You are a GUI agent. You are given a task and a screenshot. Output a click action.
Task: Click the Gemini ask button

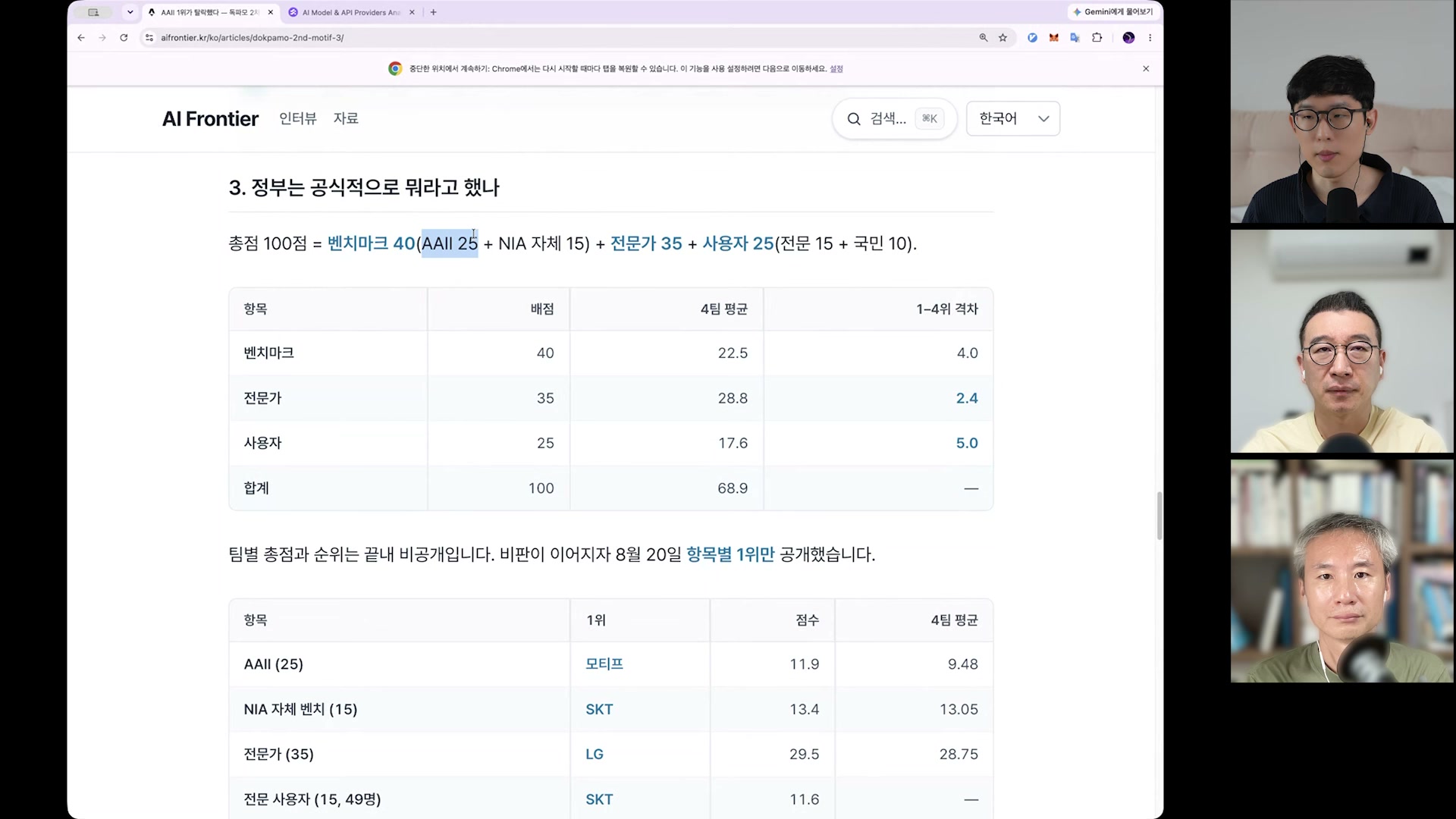[1113, 12]
